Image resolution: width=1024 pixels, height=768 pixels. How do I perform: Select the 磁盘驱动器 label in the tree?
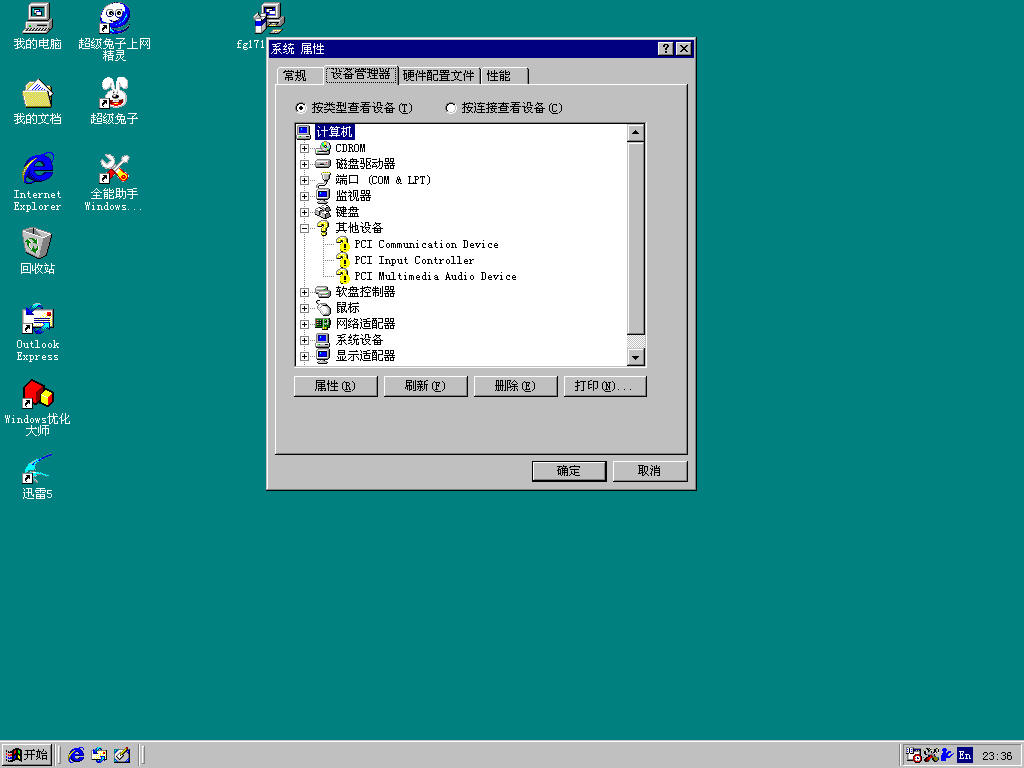click(365, 164)
